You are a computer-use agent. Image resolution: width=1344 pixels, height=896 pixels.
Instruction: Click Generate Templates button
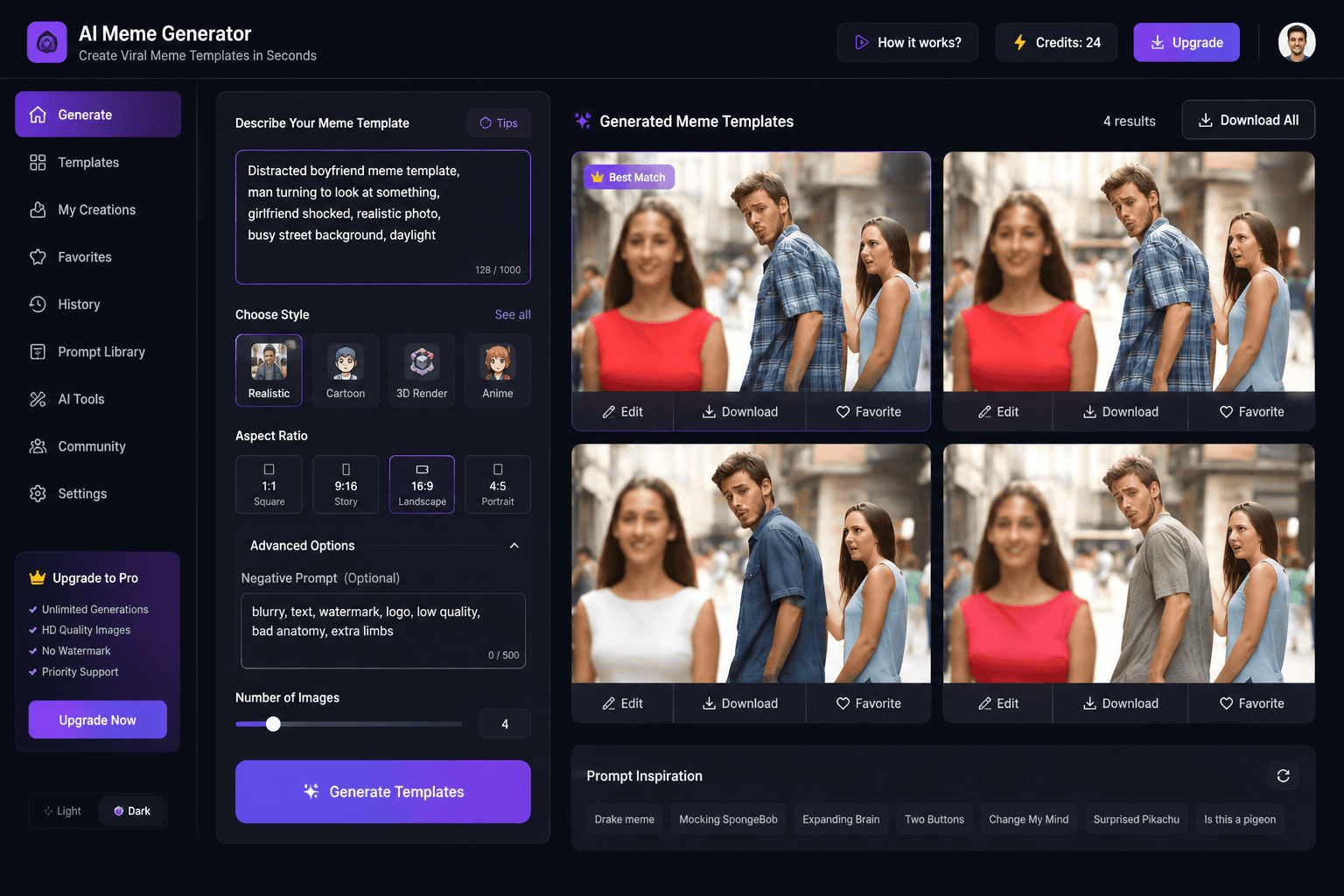(x=383, y=792)
